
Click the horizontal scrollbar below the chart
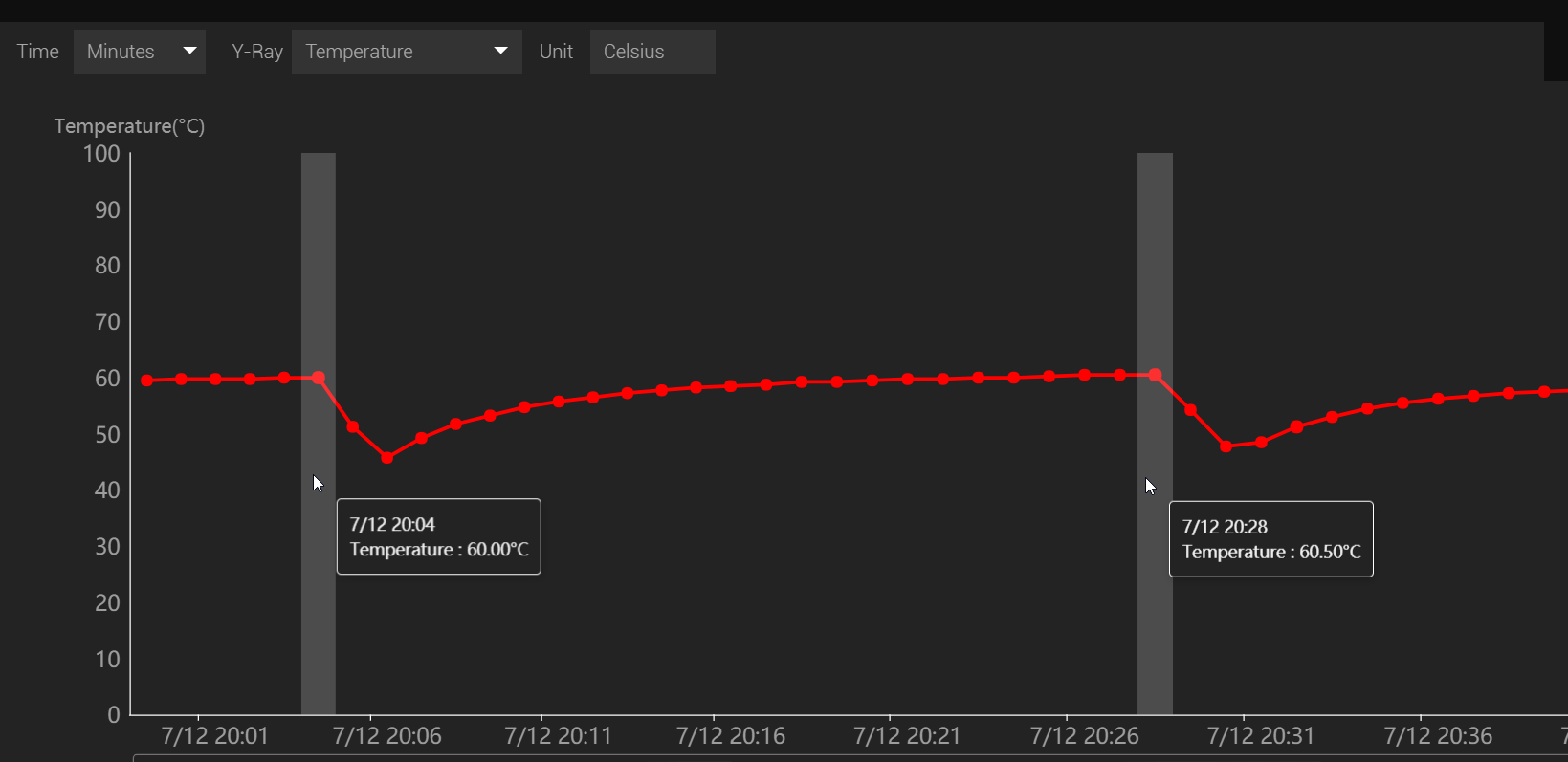pos(842,757)
